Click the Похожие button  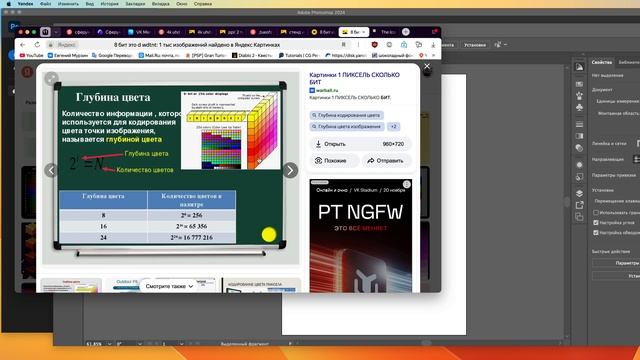click(x=335, y=161)
